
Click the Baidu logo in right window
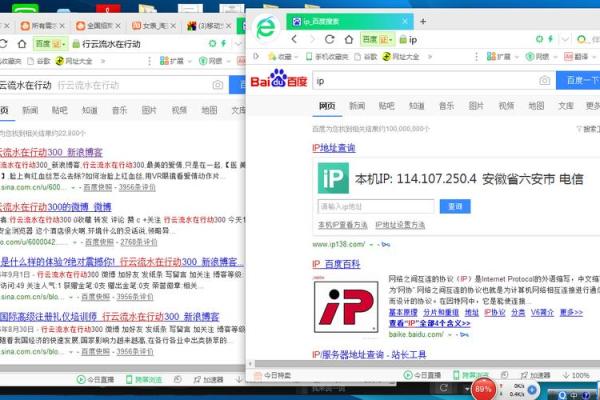(x=279, y=78)
